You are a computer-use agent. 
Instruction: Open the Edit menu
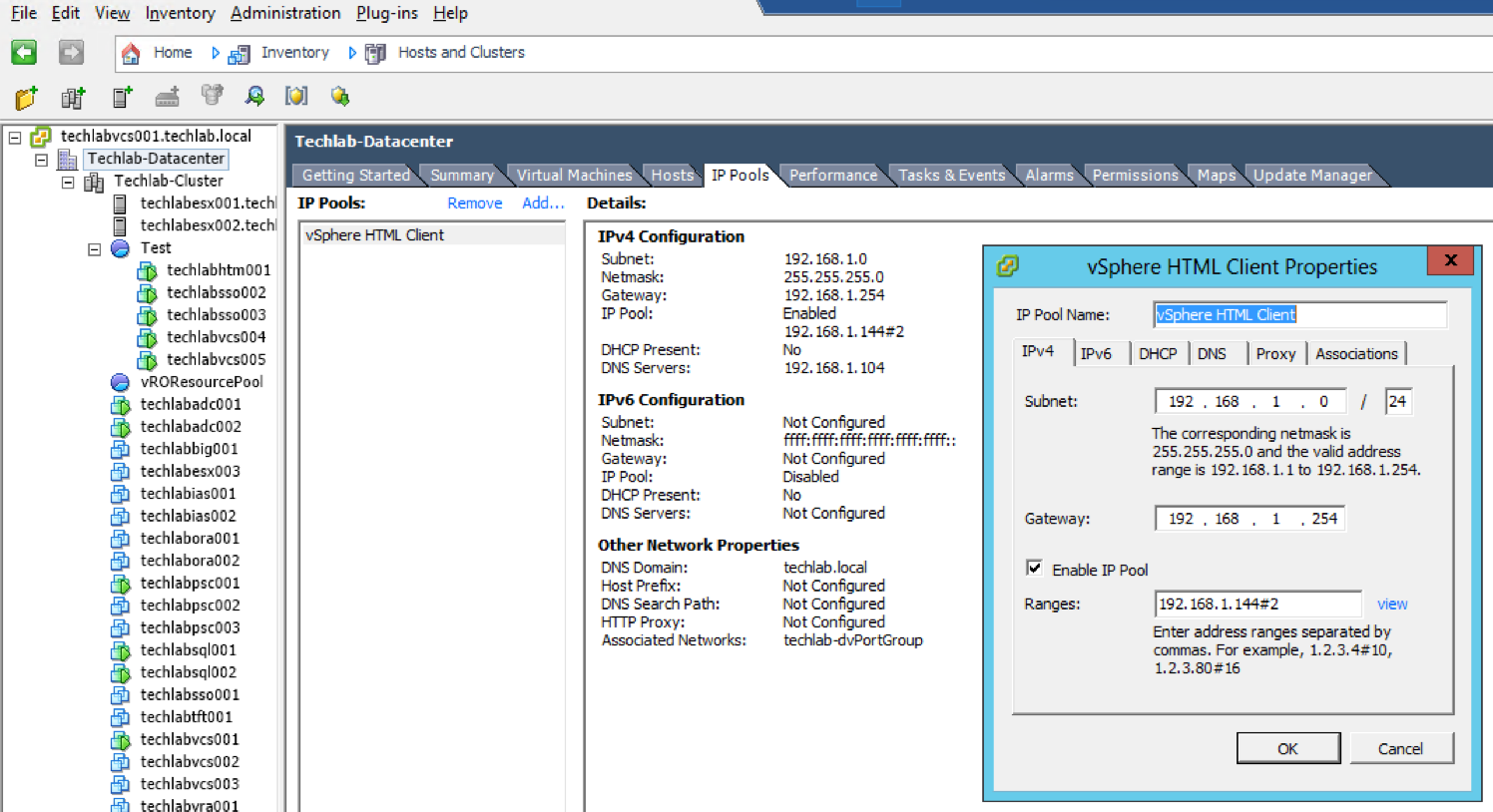pyautogui.click(x=66, y=13)
